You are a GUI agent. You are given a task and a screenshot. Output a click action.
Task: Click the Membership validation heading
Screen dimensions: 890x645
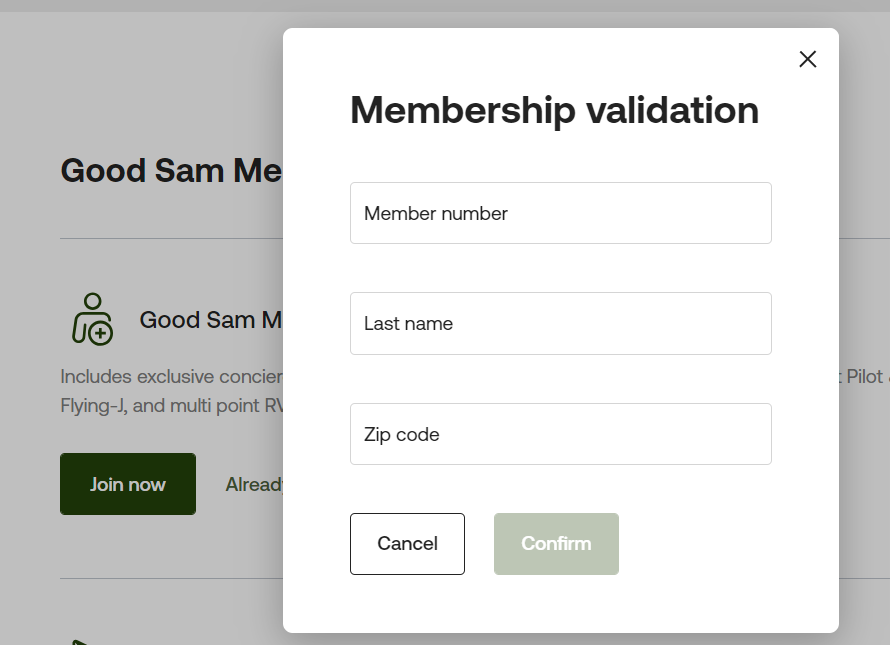coord(554,110)
